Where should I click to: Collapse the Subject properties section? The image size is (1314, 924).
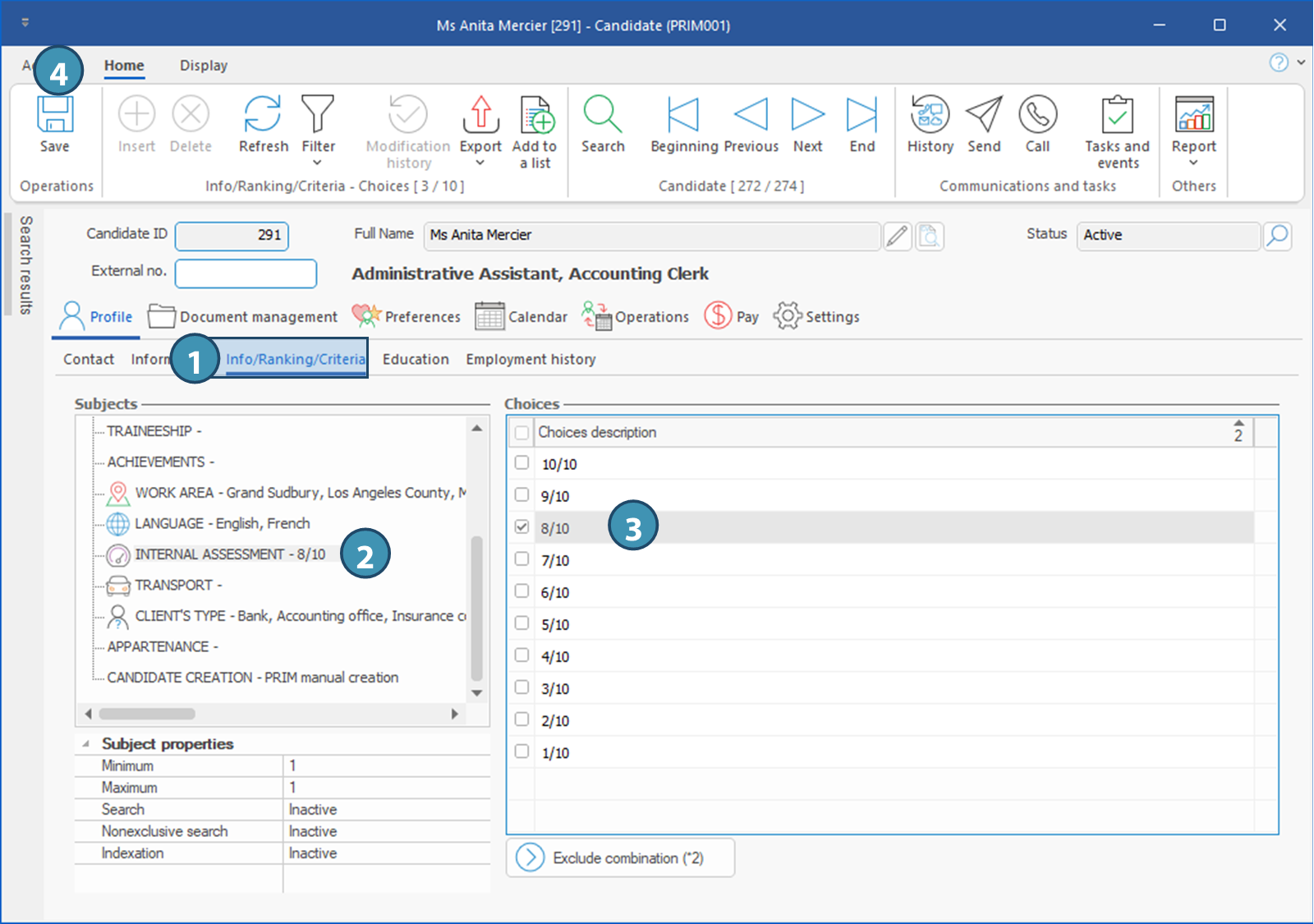click(86, 744)
